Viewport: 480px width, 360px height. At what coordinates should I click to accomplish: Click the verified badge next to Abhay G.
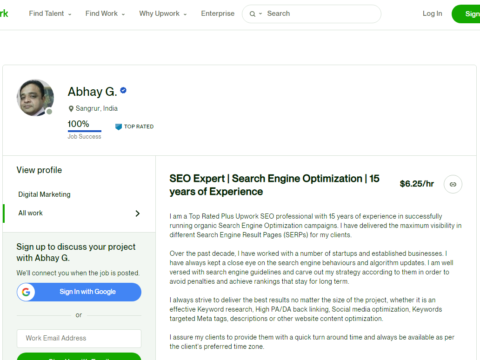point(123,90)
